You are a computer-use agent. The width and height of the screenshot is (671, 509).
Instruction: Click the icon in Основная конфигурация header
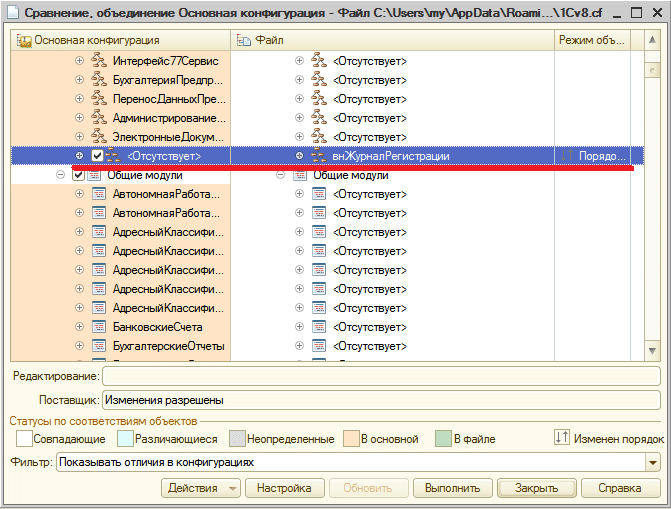tap(24, 40)
